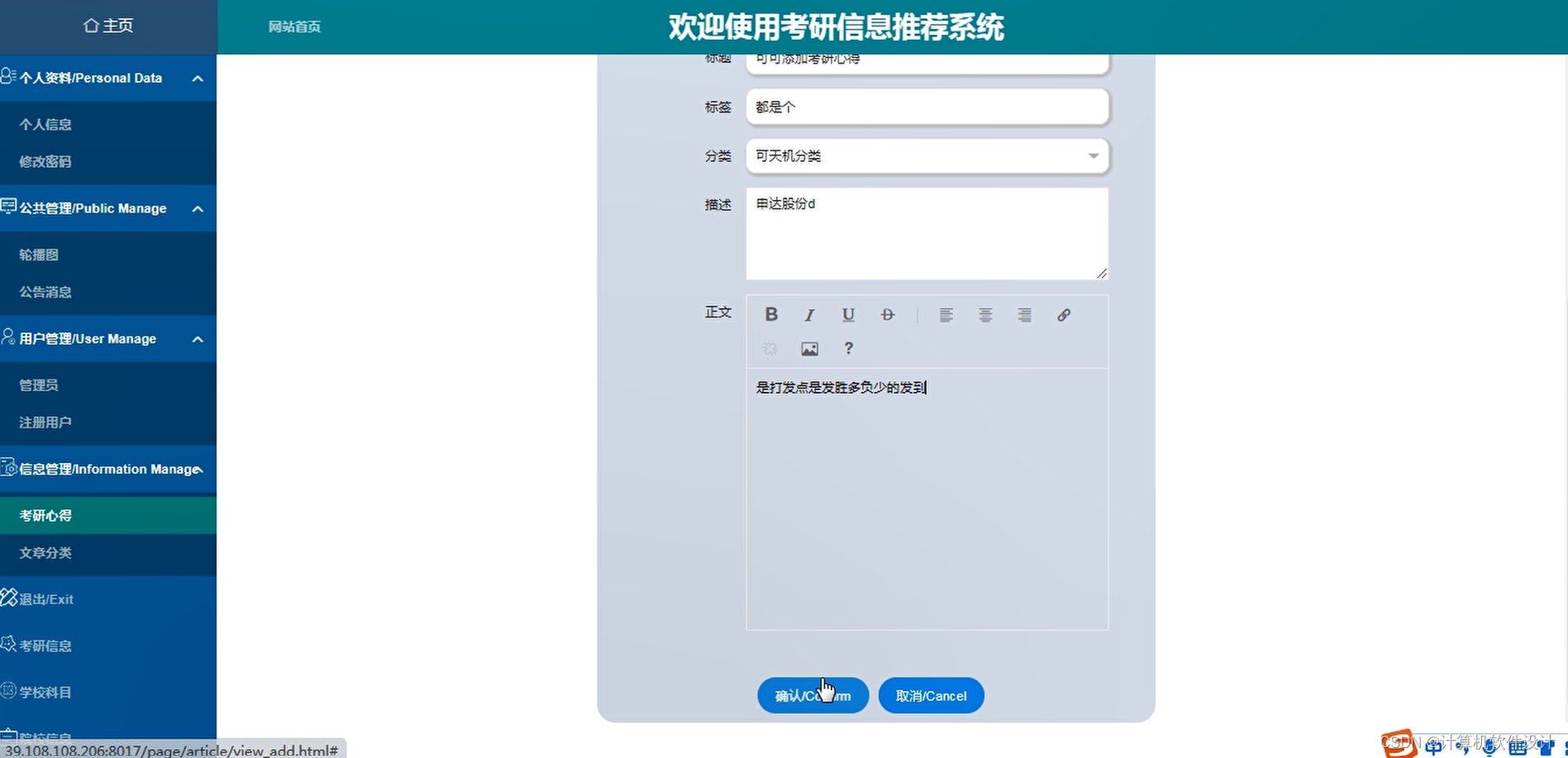Image resolution: width=1568 pixels, height=758 pixels.
Task: Collapse the 用户管理/User Manage section
Action: coord(198,339)
